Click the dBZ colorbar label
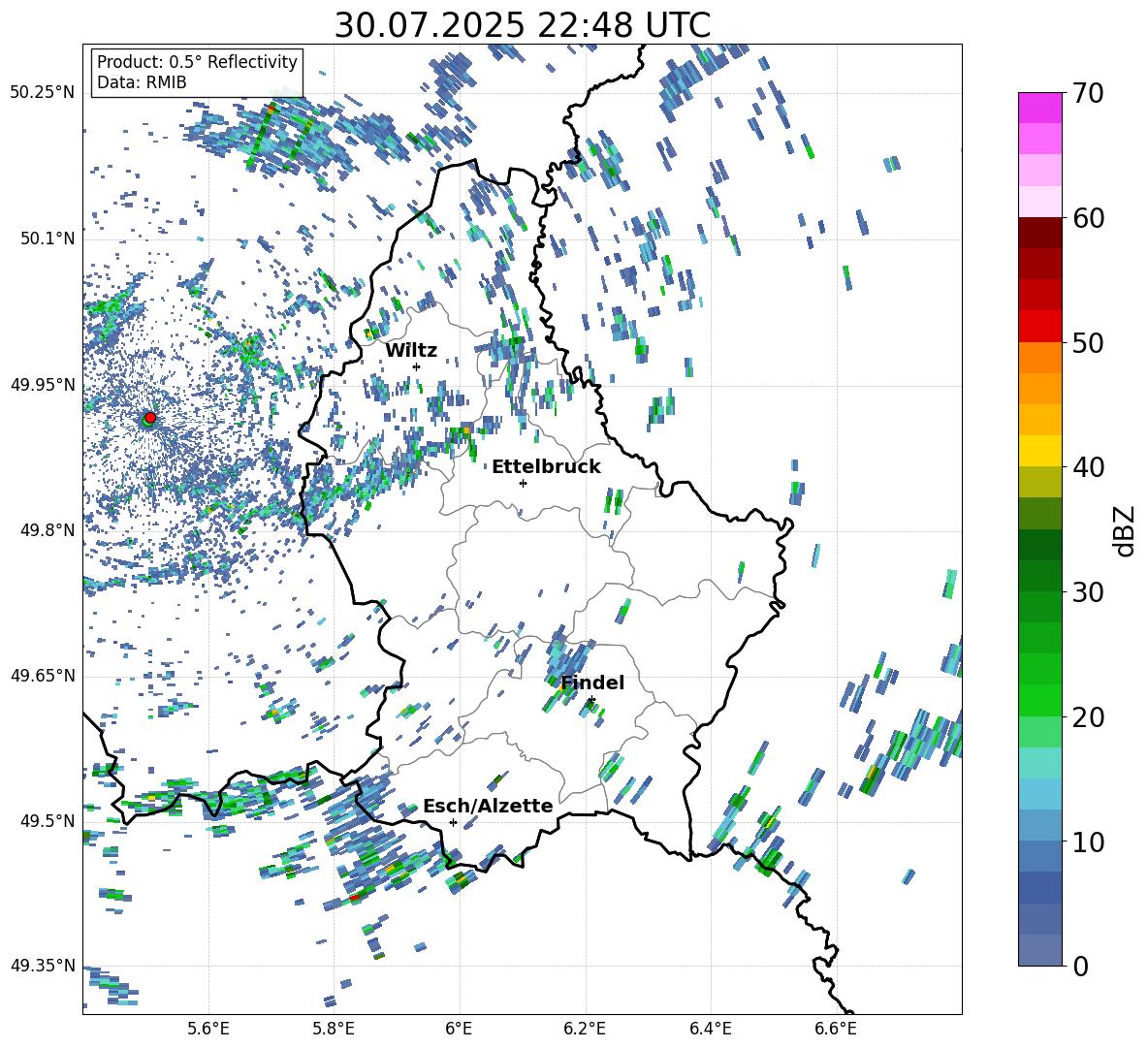Viewport: 1148px width, 1048px height. pos(1124,530)
